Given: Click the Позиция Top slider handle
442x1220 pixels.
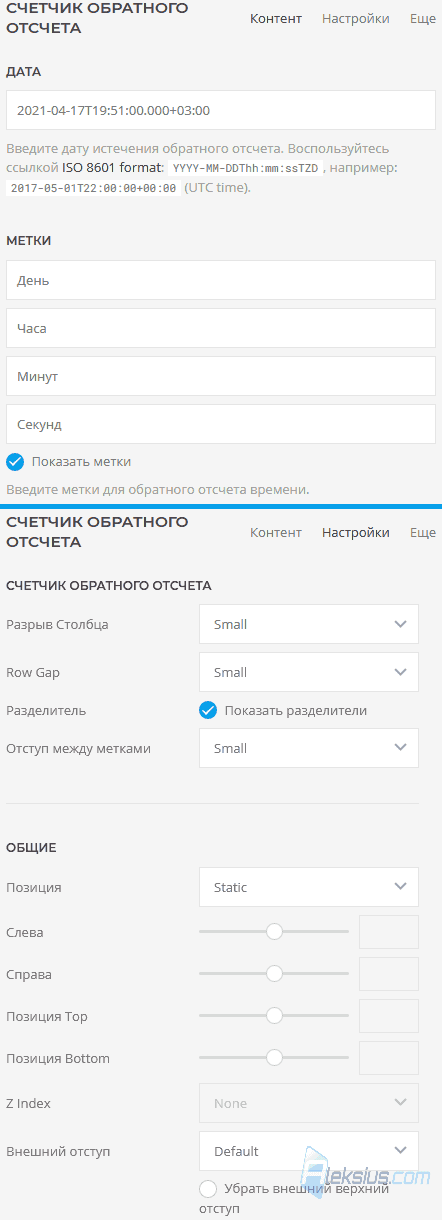Looking at the screenshot, I should pyautogui.click(x=274, y=1016).
